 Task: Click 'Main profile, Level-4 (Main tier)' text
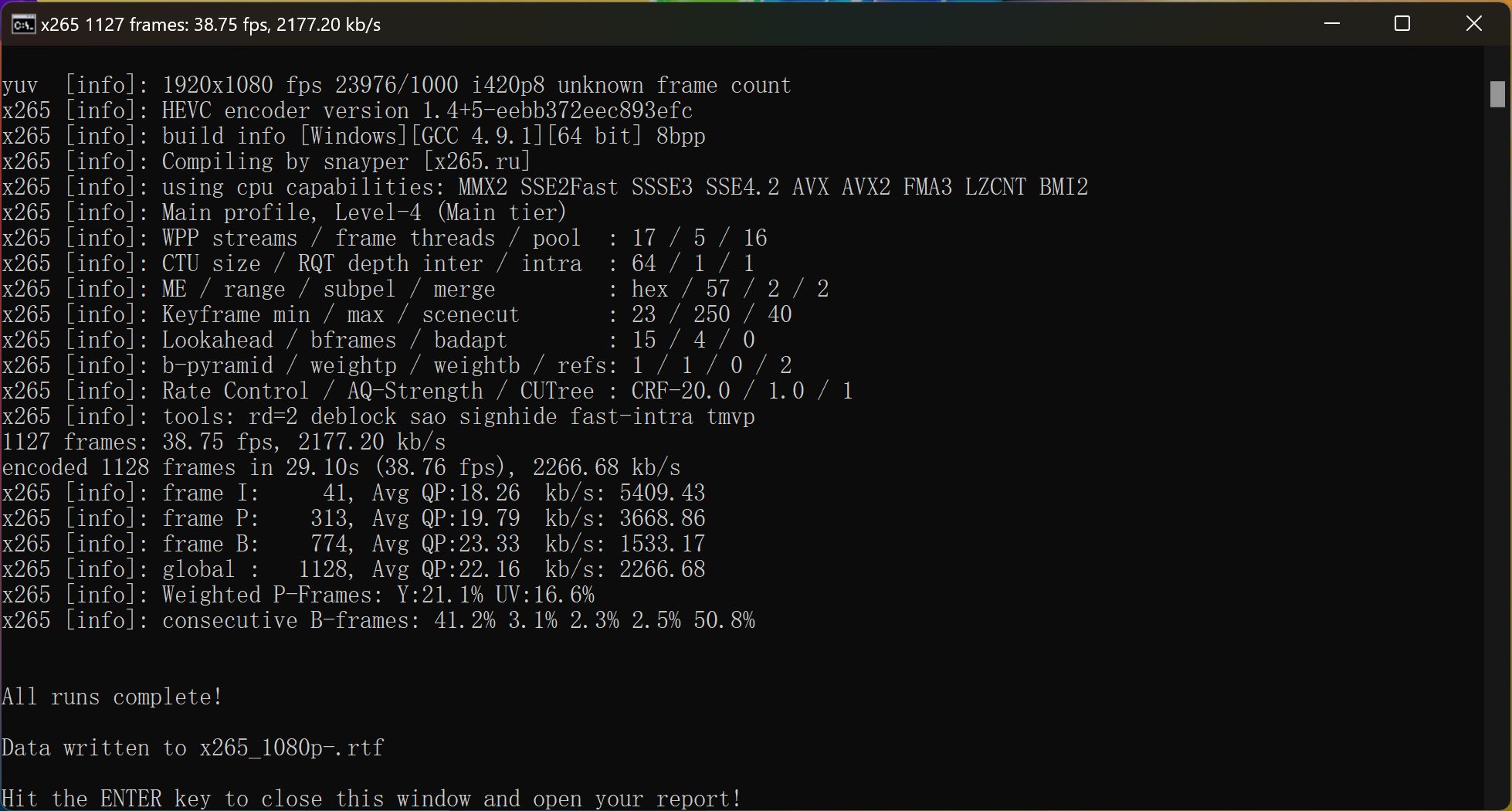pyautogui.click(x=364, y=212)
